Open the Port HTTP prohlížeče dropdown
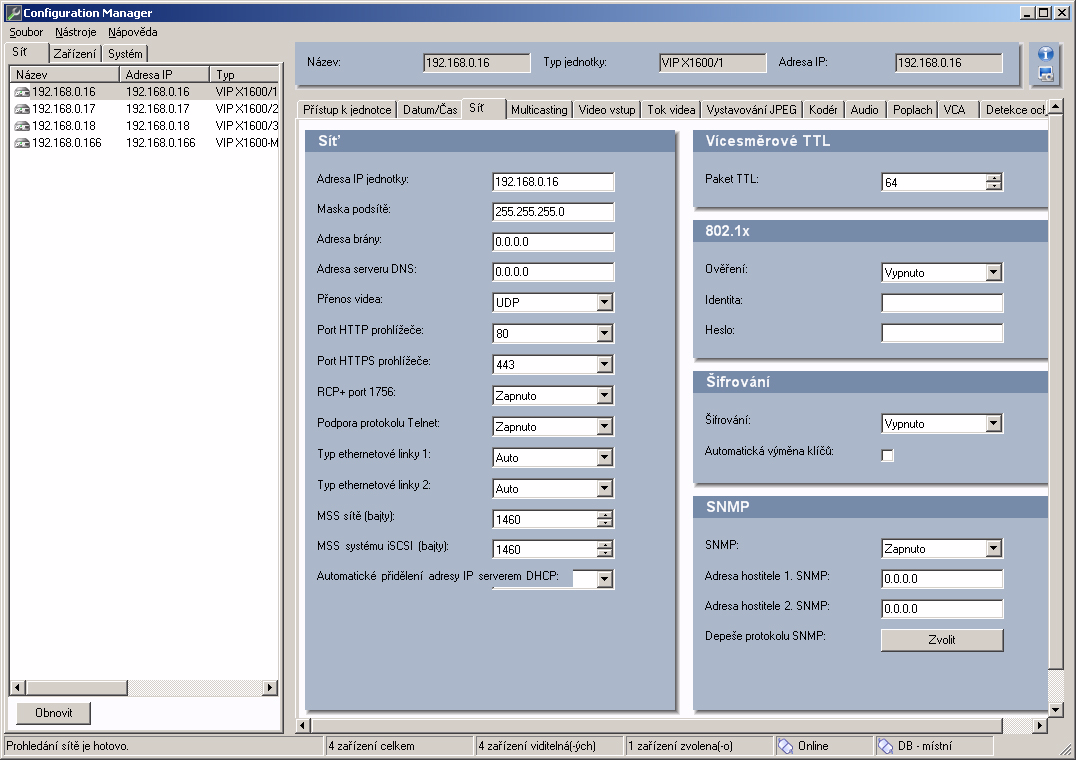The image size is (1076, 760). point(604,333)
